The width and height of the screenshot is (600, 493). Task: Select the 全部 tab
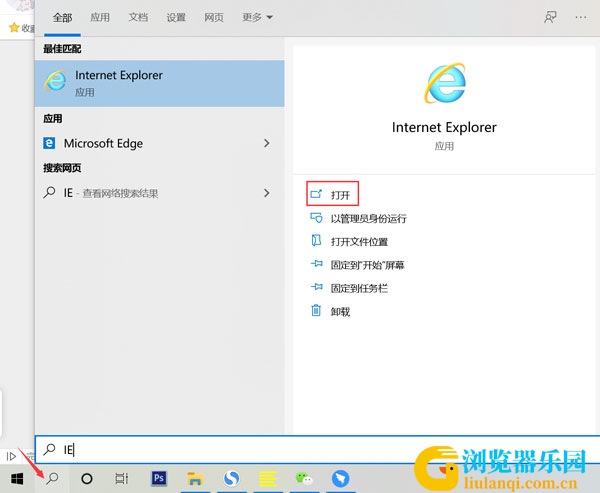pyautogui.click(x=62, y=17)
